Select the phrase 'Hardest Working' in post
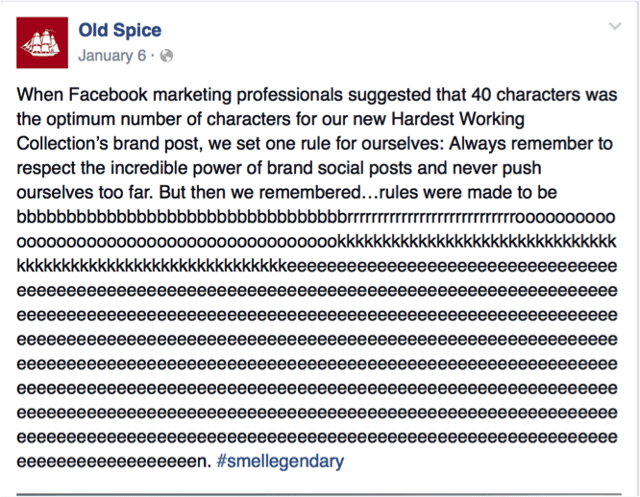 pos(458,119)
